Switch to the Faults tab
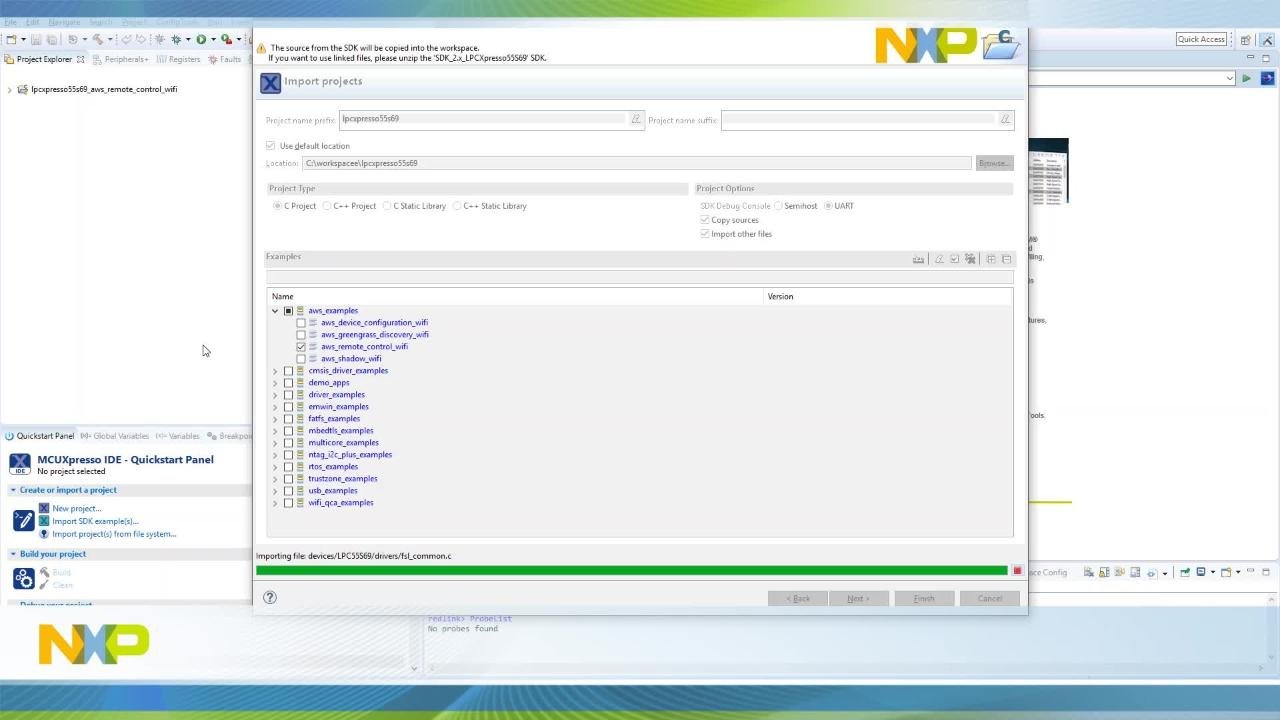Viewport: 1280px width, 720px height. (225, 59)
